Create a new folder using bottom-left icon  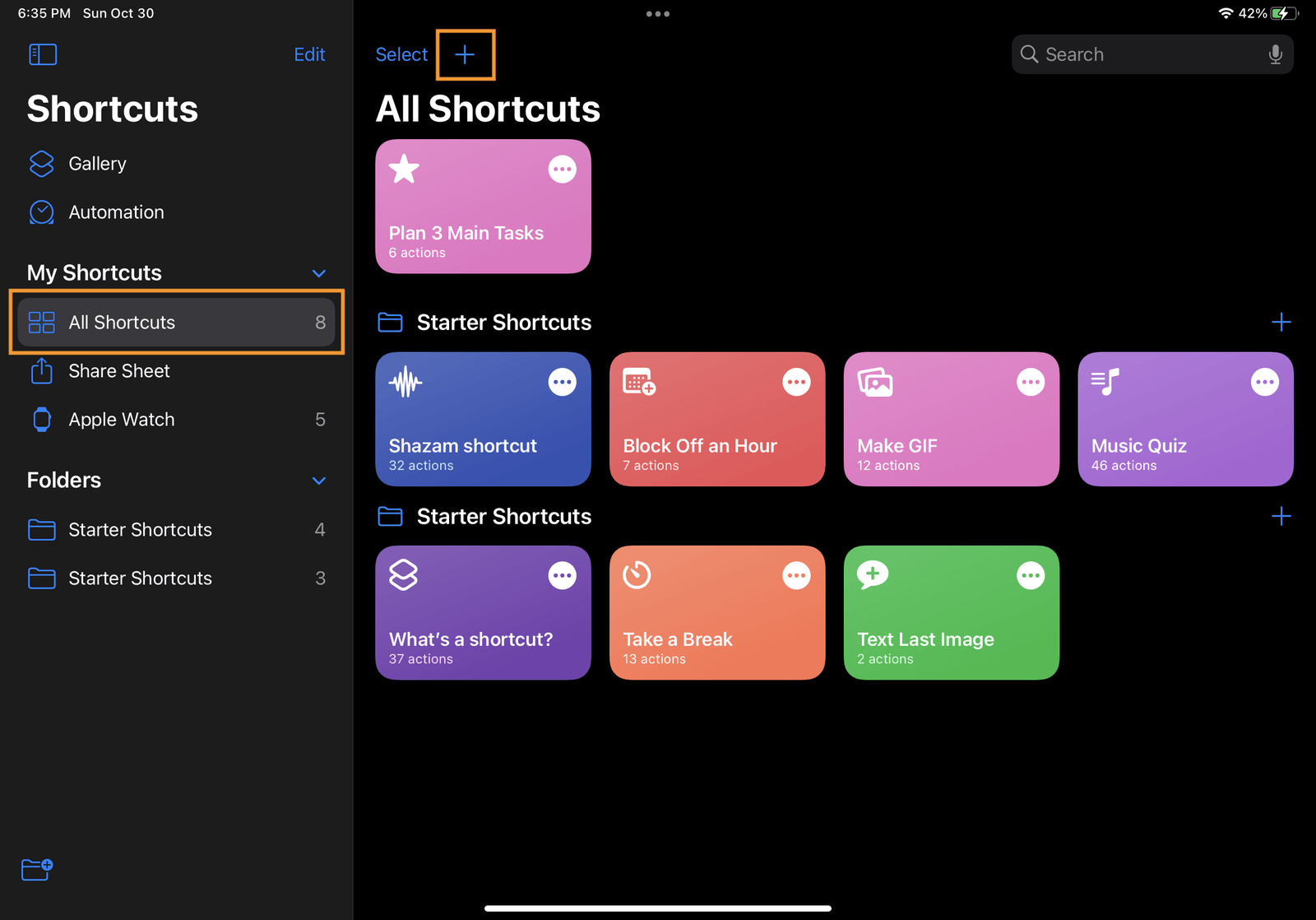(x=36, y=869)
